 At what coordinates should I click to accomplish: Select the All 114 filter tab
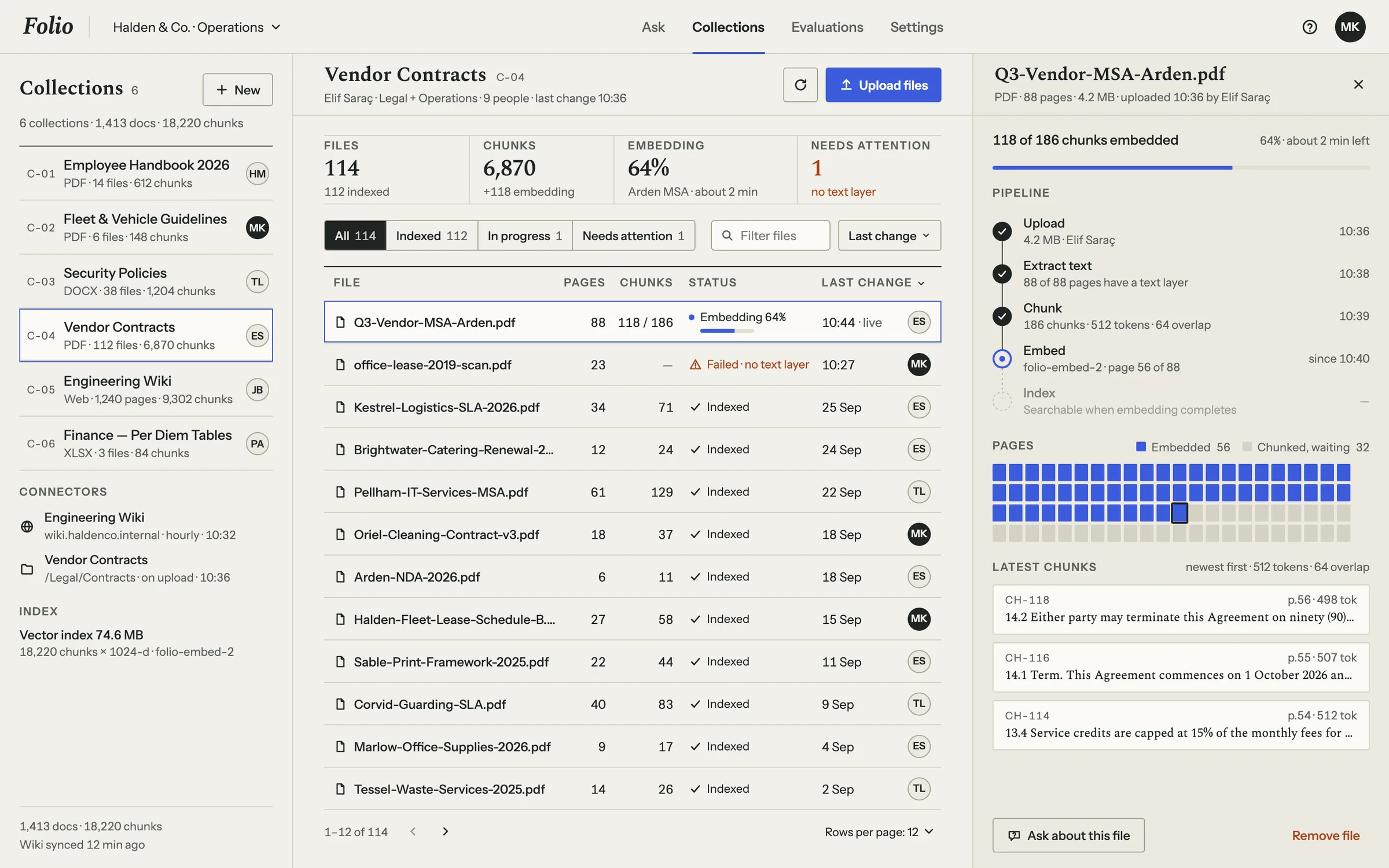coord(355,236)
